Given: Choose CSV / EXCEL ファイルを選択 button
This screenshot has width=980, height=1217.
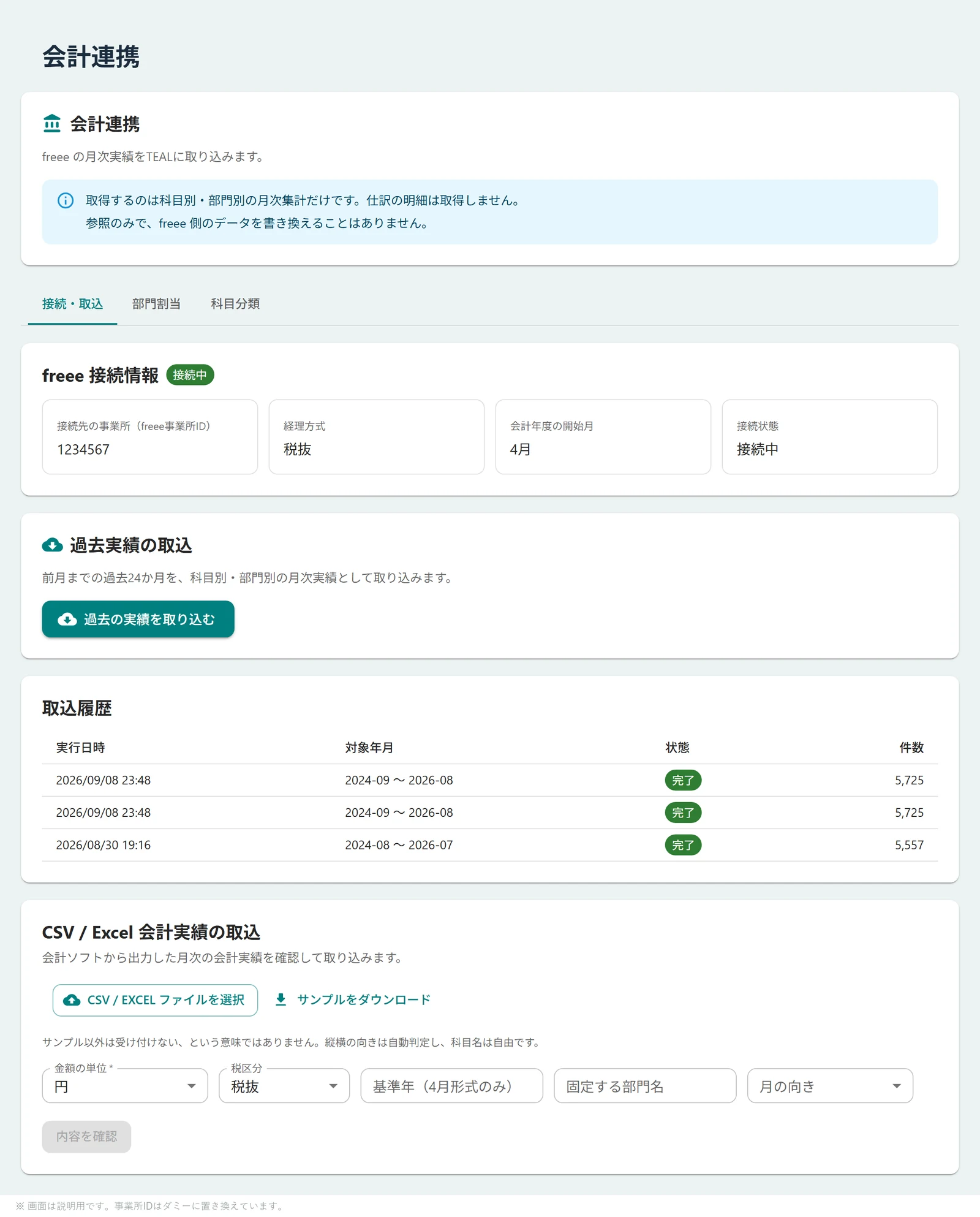Looking at the screenshot, I should click(x=155, y=1000).
